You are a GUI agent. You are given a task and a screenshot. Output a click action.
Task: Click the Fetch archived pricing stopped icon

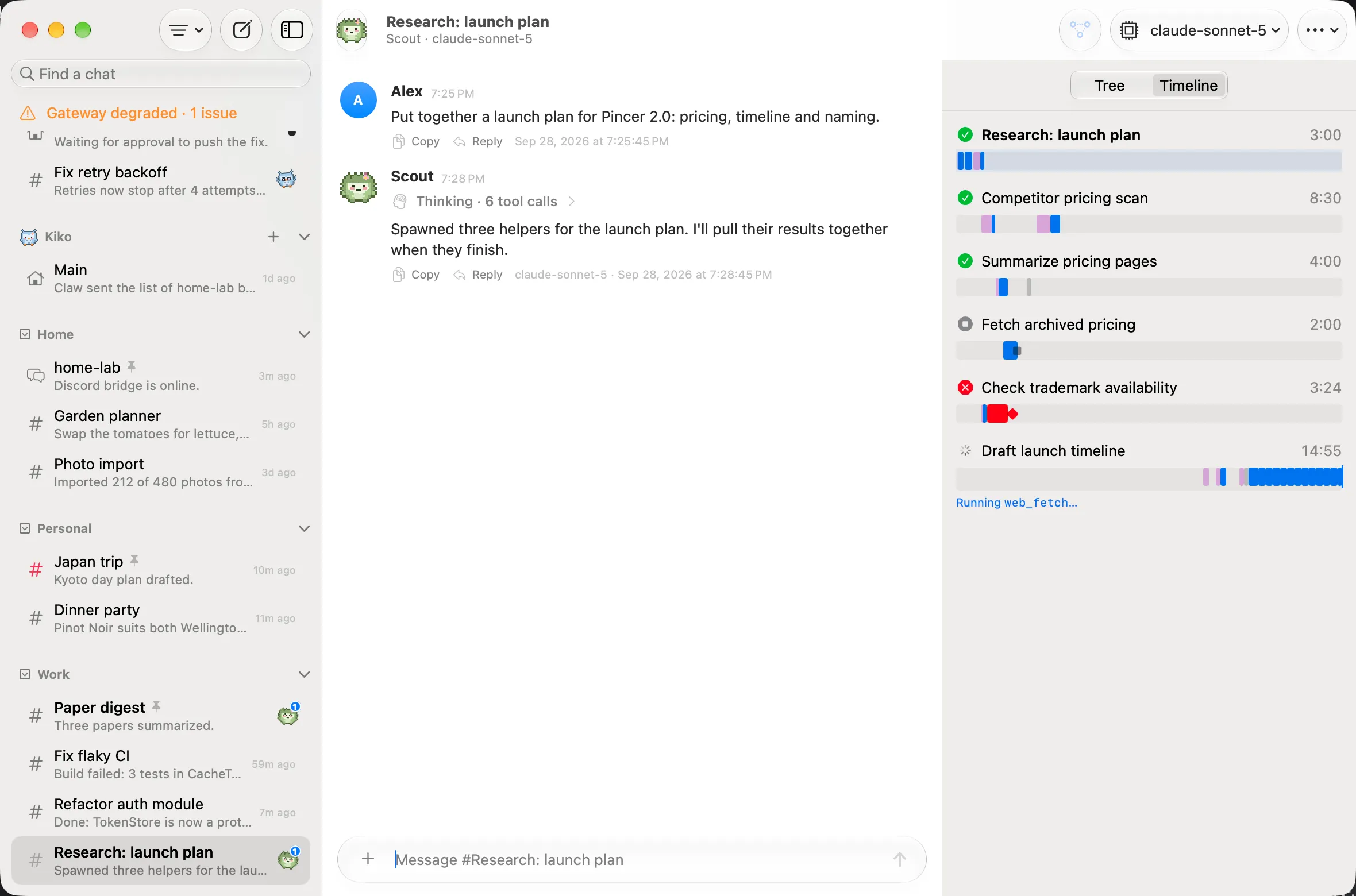click(x=965, y=325)
